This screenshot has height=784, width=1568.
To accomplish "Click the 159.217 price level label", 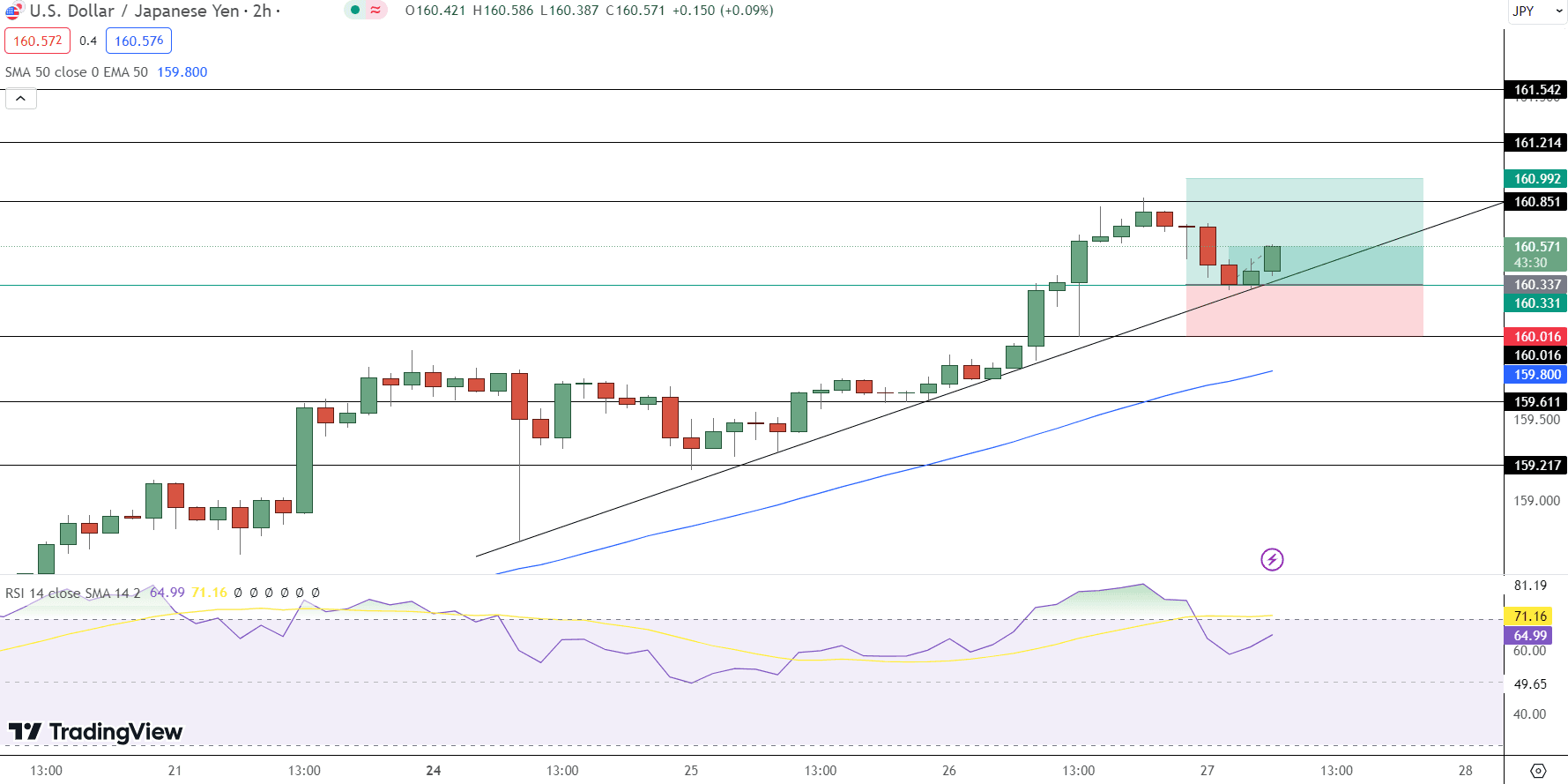I will (x=1535, y=466).
